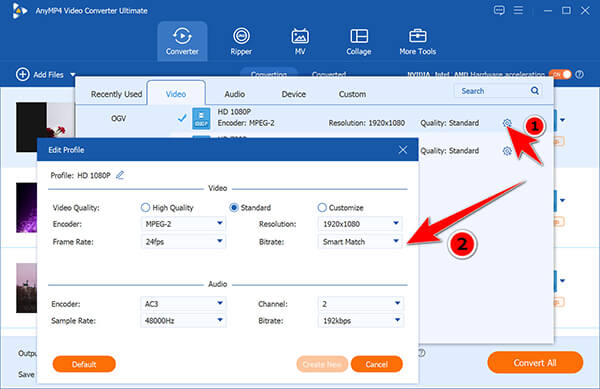Open the Frame Rate 24fps dropdown
Screen dimensions: 600x389
(183, 242)
